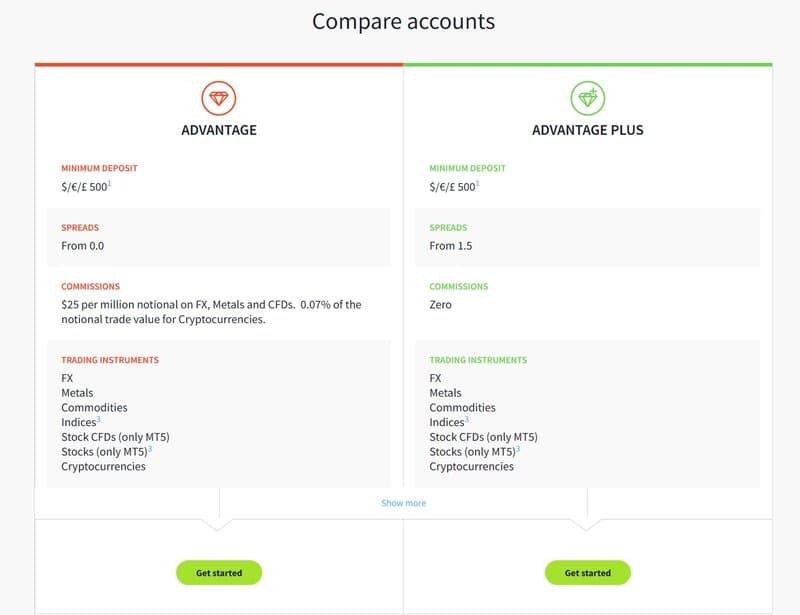Select the ADVANTAGE PLUS account header

(588, 130)
